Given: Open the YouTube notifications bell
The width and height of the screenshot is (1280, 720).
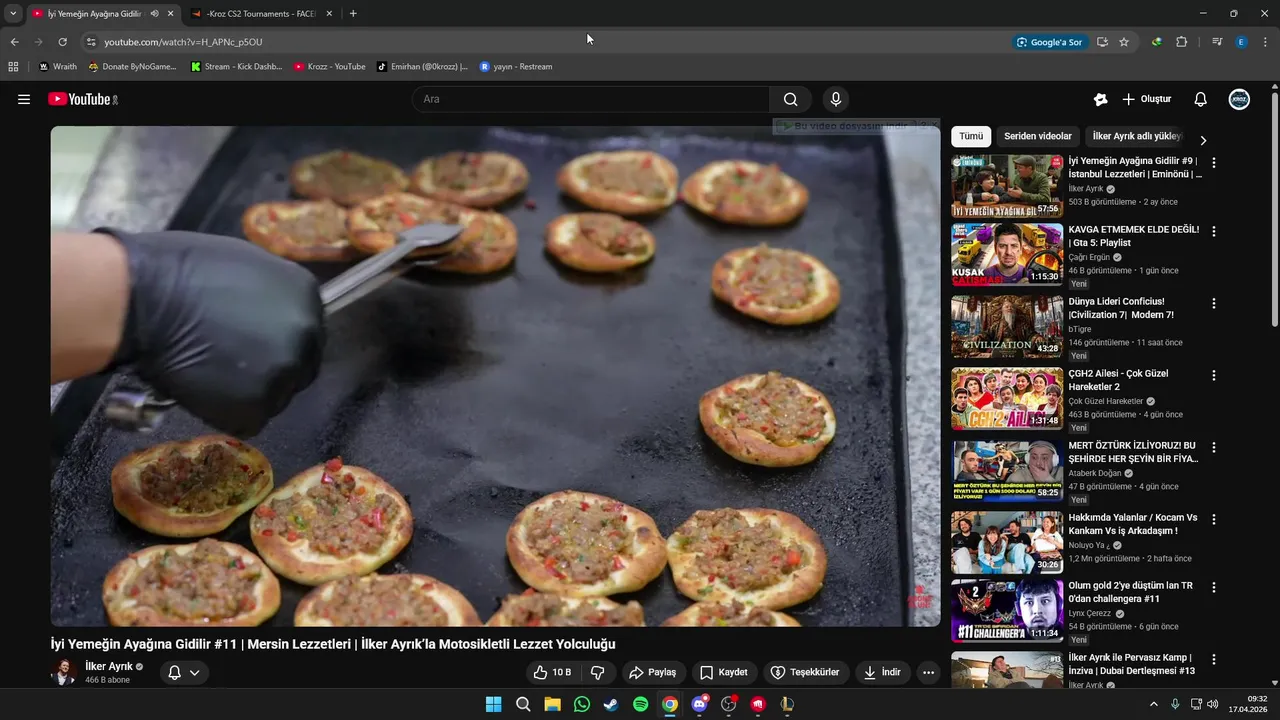Looking at the screenshot, I should (1201, 99).
